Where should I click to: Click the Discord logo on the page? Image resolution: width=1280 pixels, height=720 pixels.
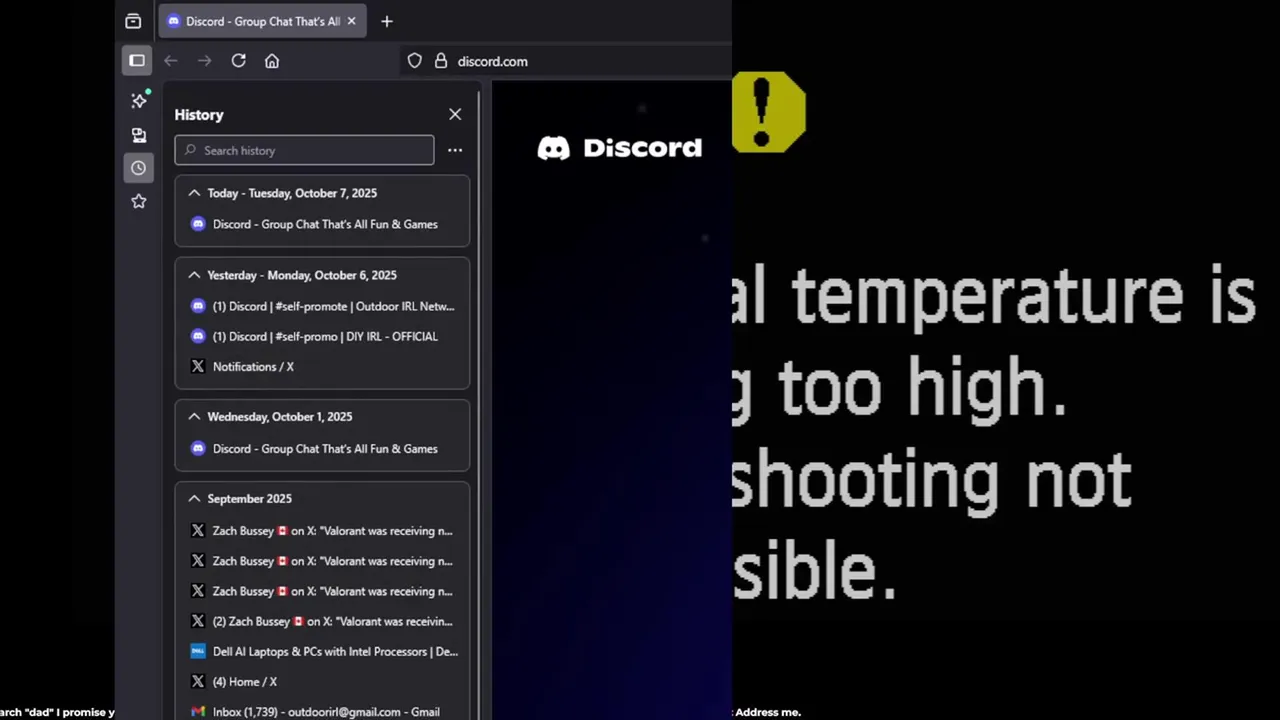coord(620,148)
